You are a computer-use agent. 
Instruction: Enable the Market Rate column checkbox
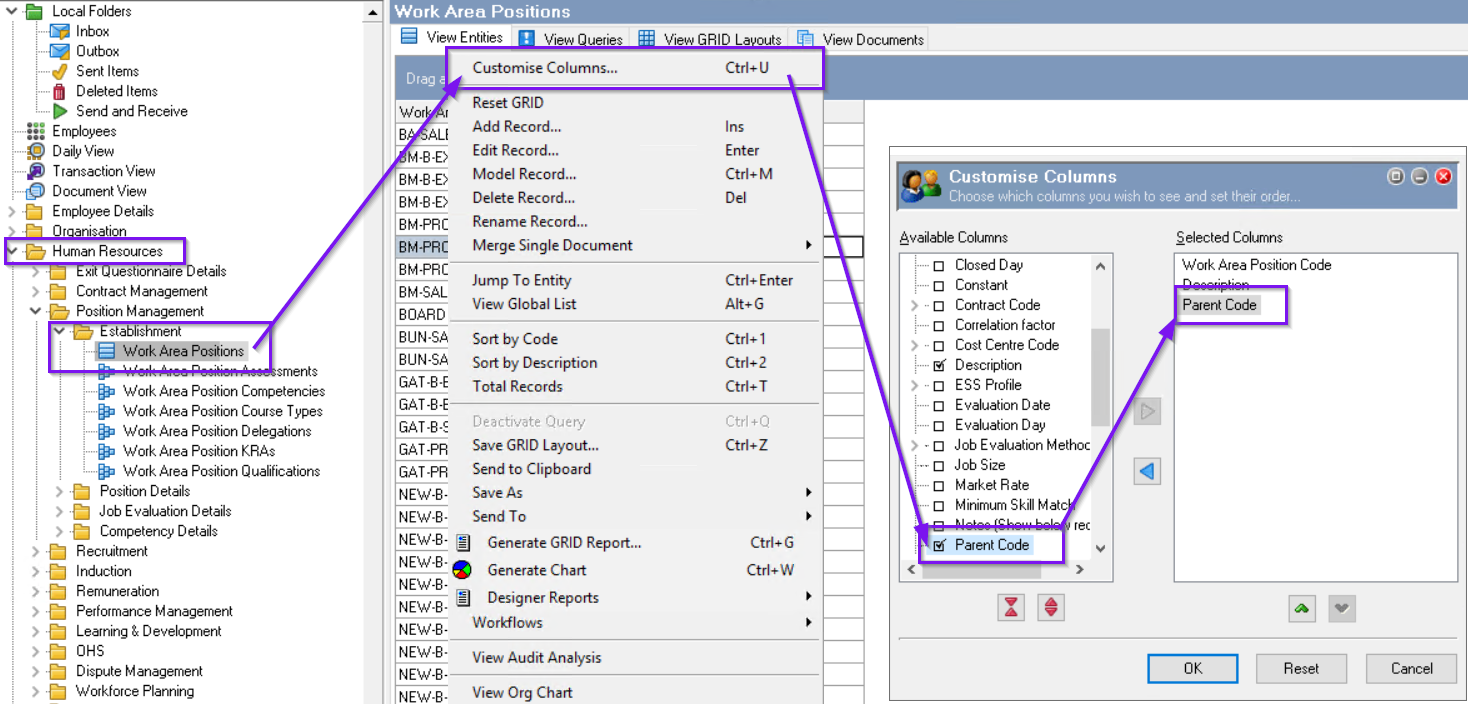coord(938,485)
